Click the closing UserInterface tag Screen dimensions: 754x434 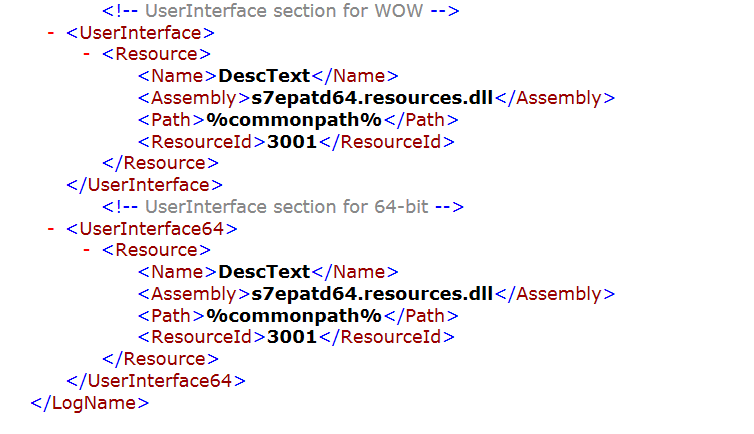pyautogui.click(x=143, y=185)
